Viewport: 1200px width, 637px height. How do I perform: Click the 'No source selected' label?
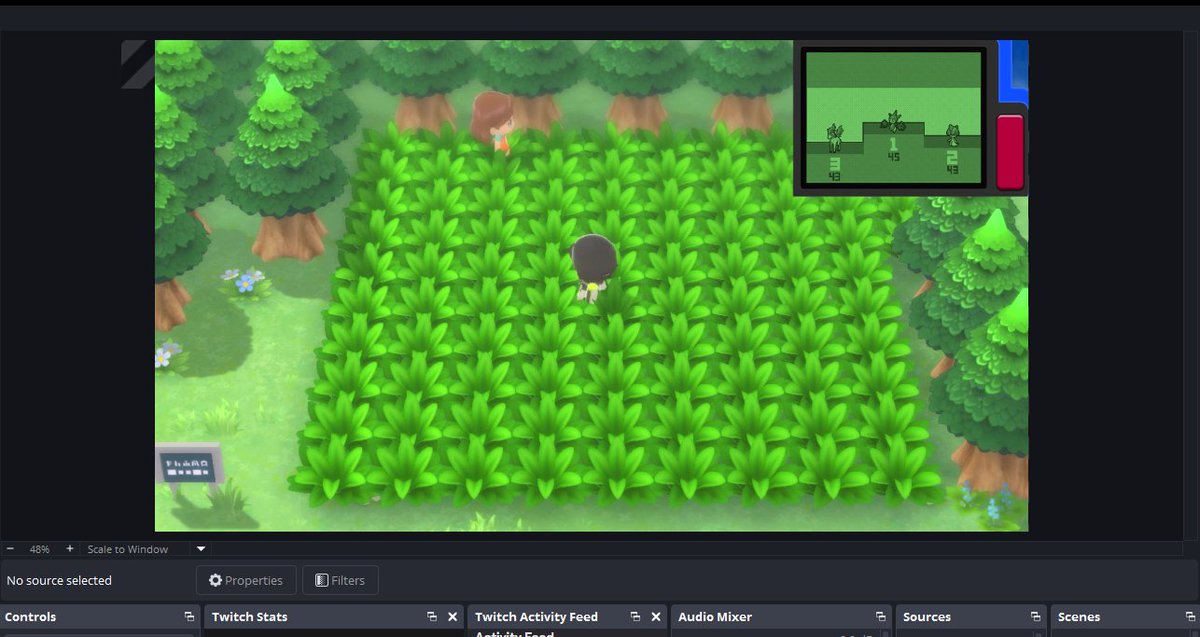click(59, 580)
